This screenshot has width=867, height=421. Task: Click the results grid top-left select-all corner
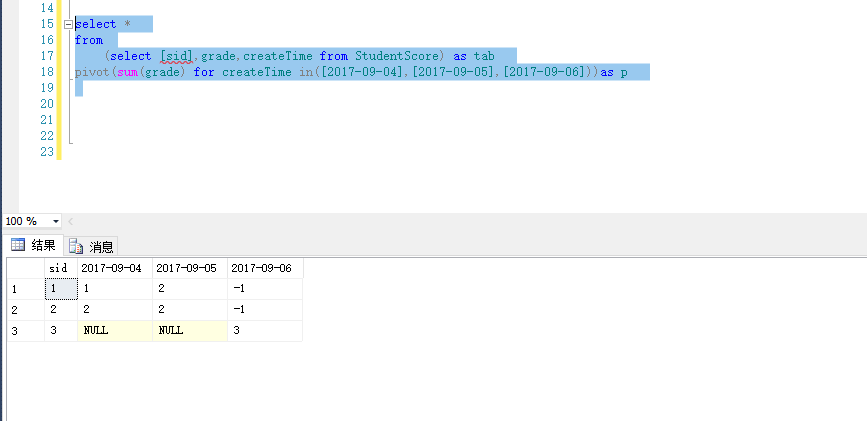click(x=25, y=268)
